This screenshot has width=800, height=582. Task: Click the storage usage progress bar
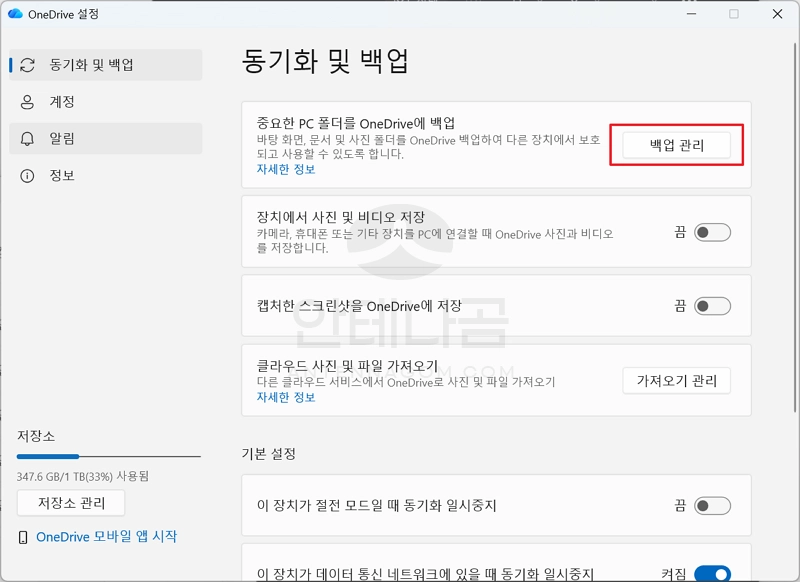click(108, 457)
